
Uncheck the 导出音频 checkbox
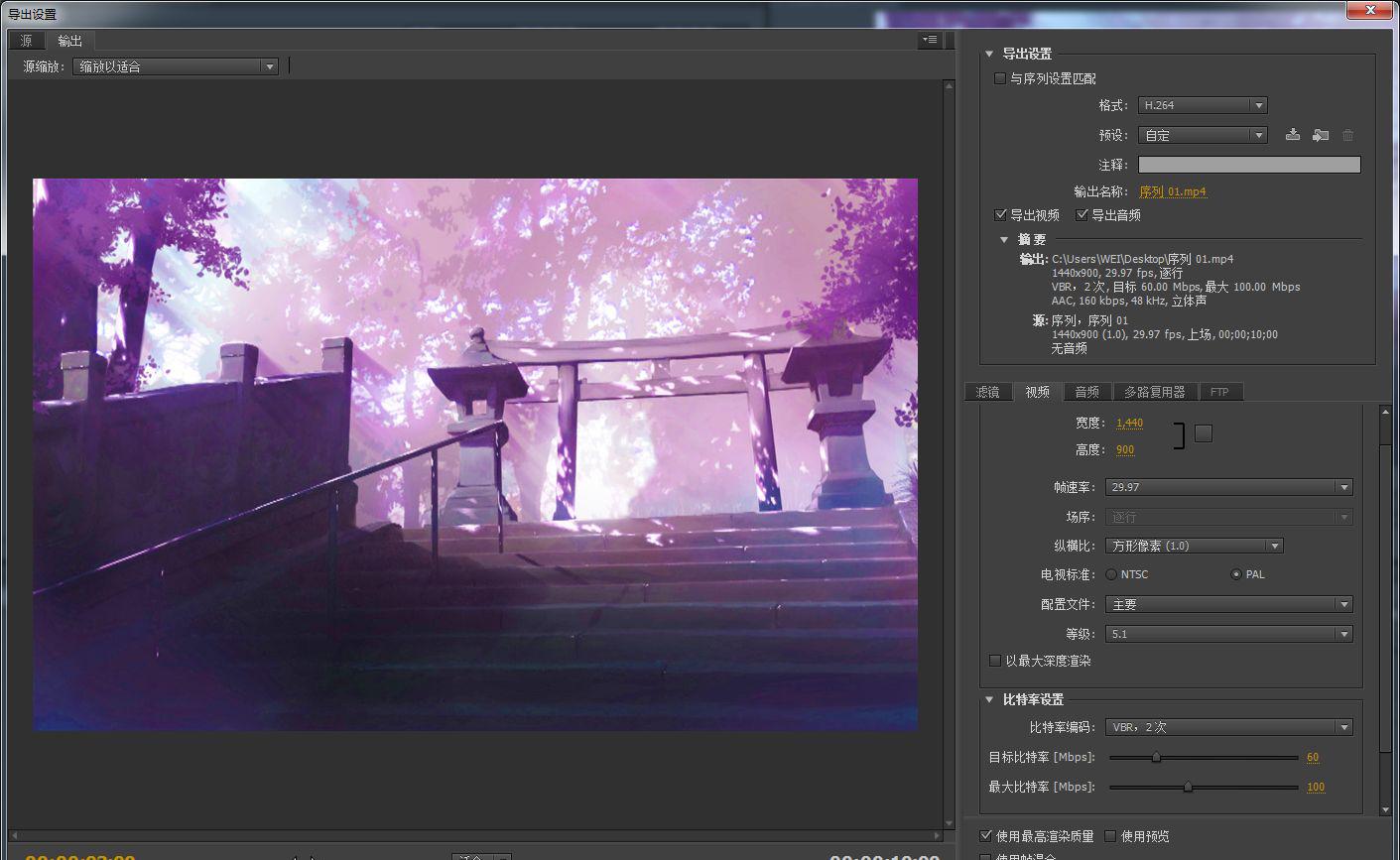point(1082,215)
